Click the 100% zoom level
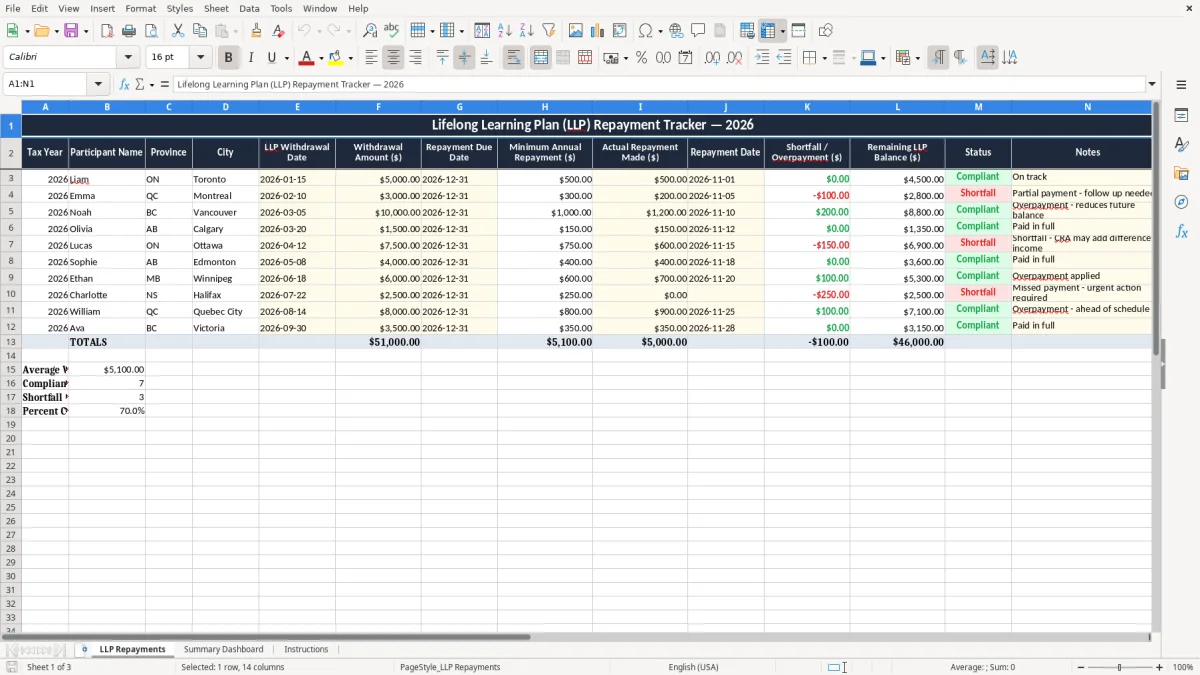The height and width of the screenshot is (675, 1200). point(1183,667)
